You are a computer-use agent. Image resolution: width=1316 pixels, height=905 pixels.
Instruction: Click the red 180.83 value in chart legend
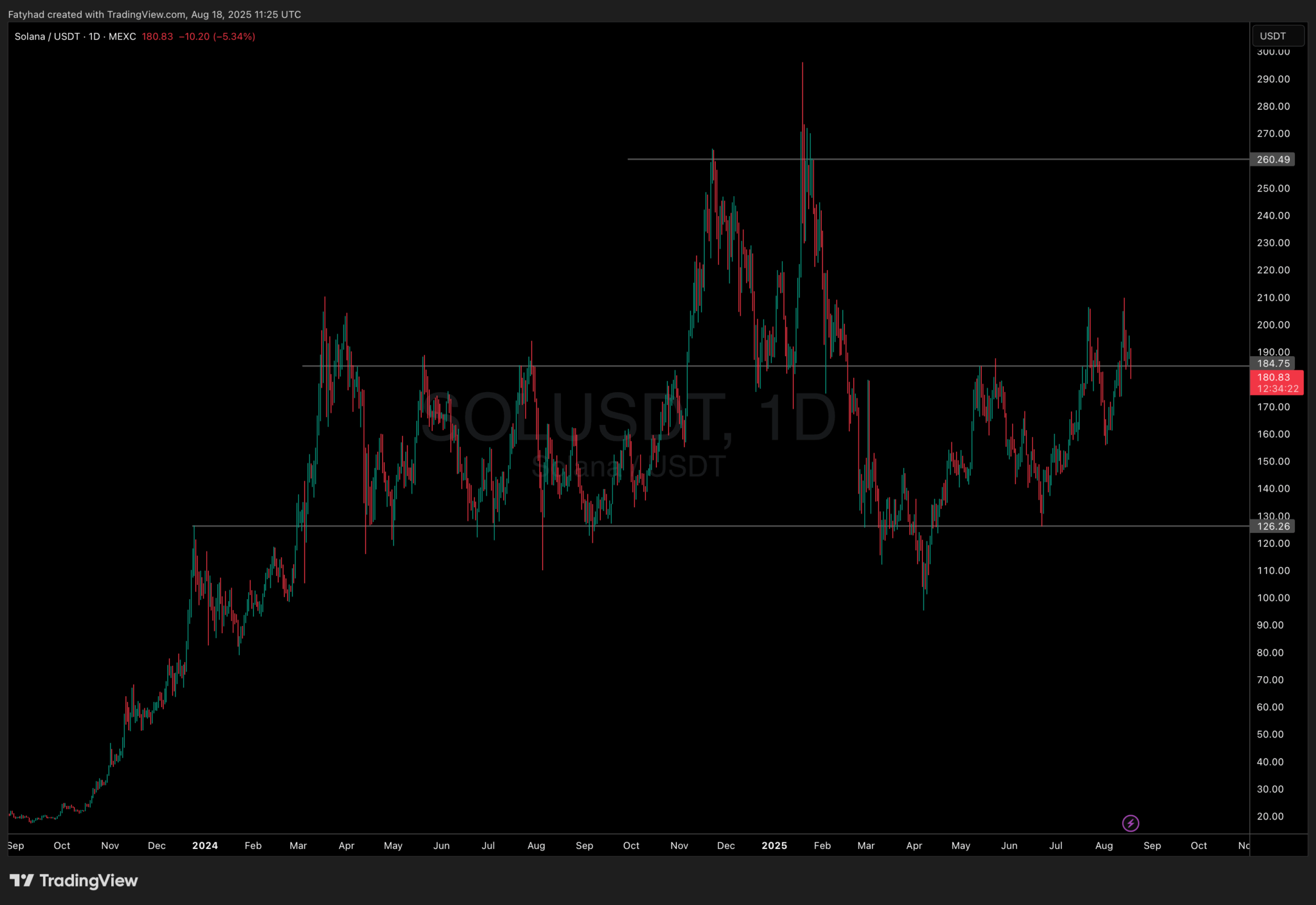click(x=157, y=37)
